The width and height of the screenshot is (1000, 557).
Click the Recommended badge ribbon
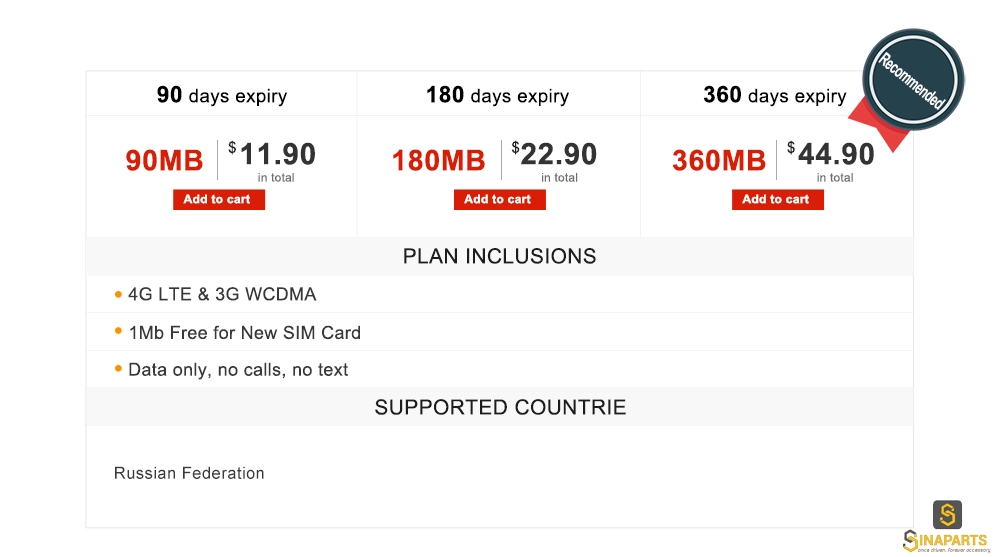(913, 80)
